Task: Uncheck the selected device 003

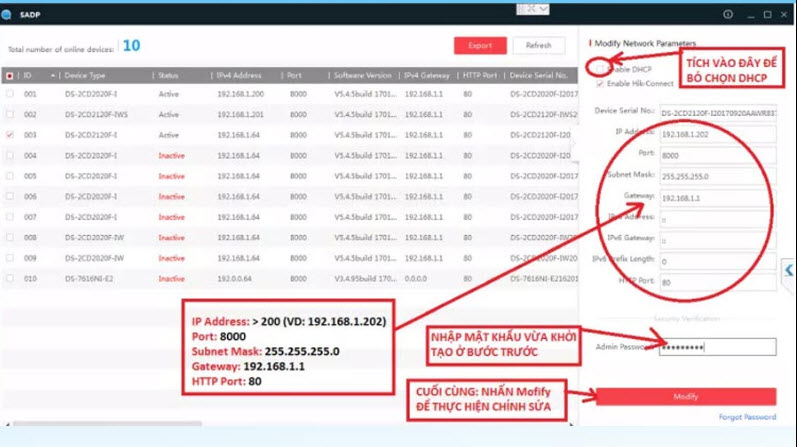Action: 10,134
